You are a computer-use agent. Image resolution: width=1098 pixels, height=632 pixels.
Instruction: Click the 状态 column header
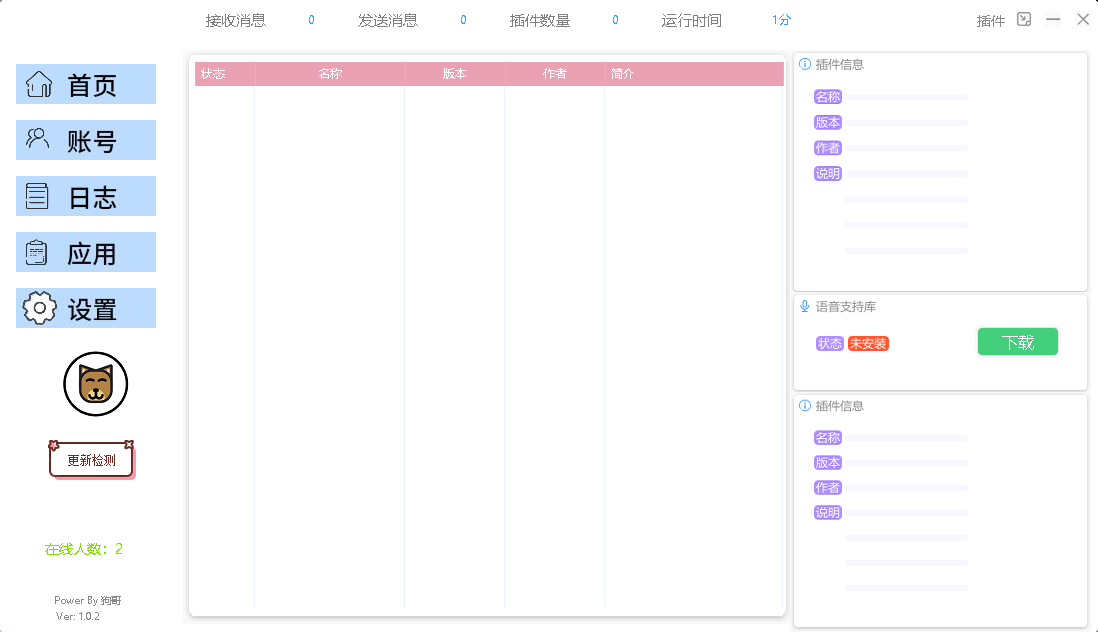(x=213, y=74)
